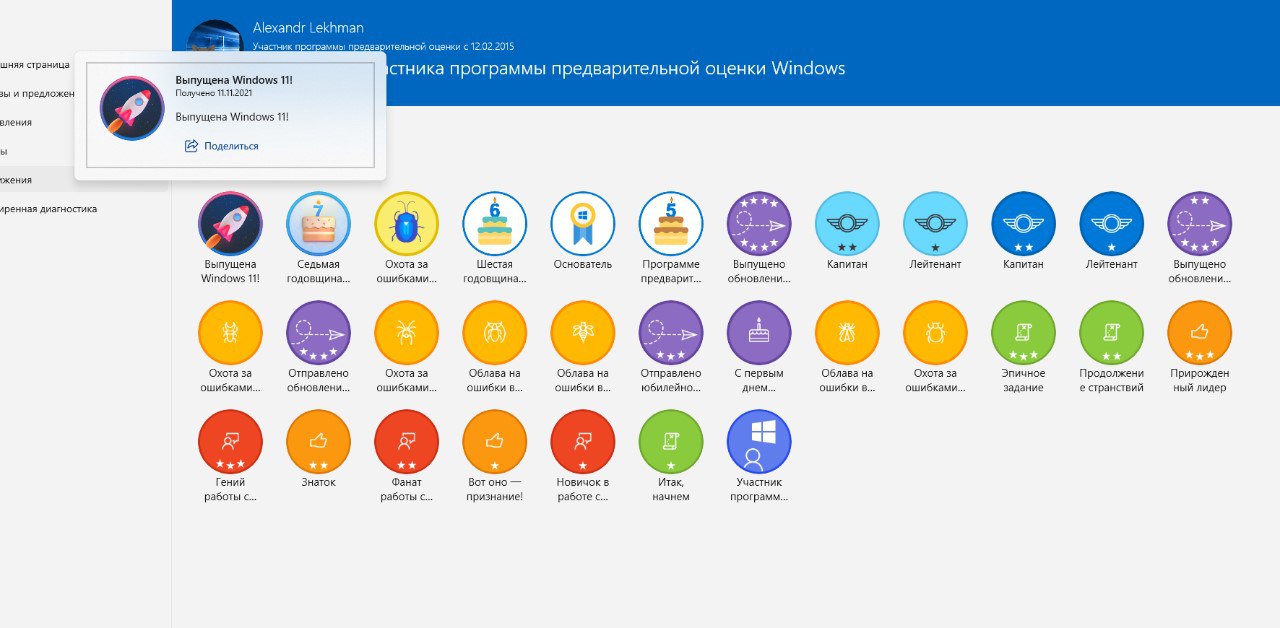Click the rocket icon inside the popup card
The height and width of the screenshot is (628, 1280).
point(132,108)
